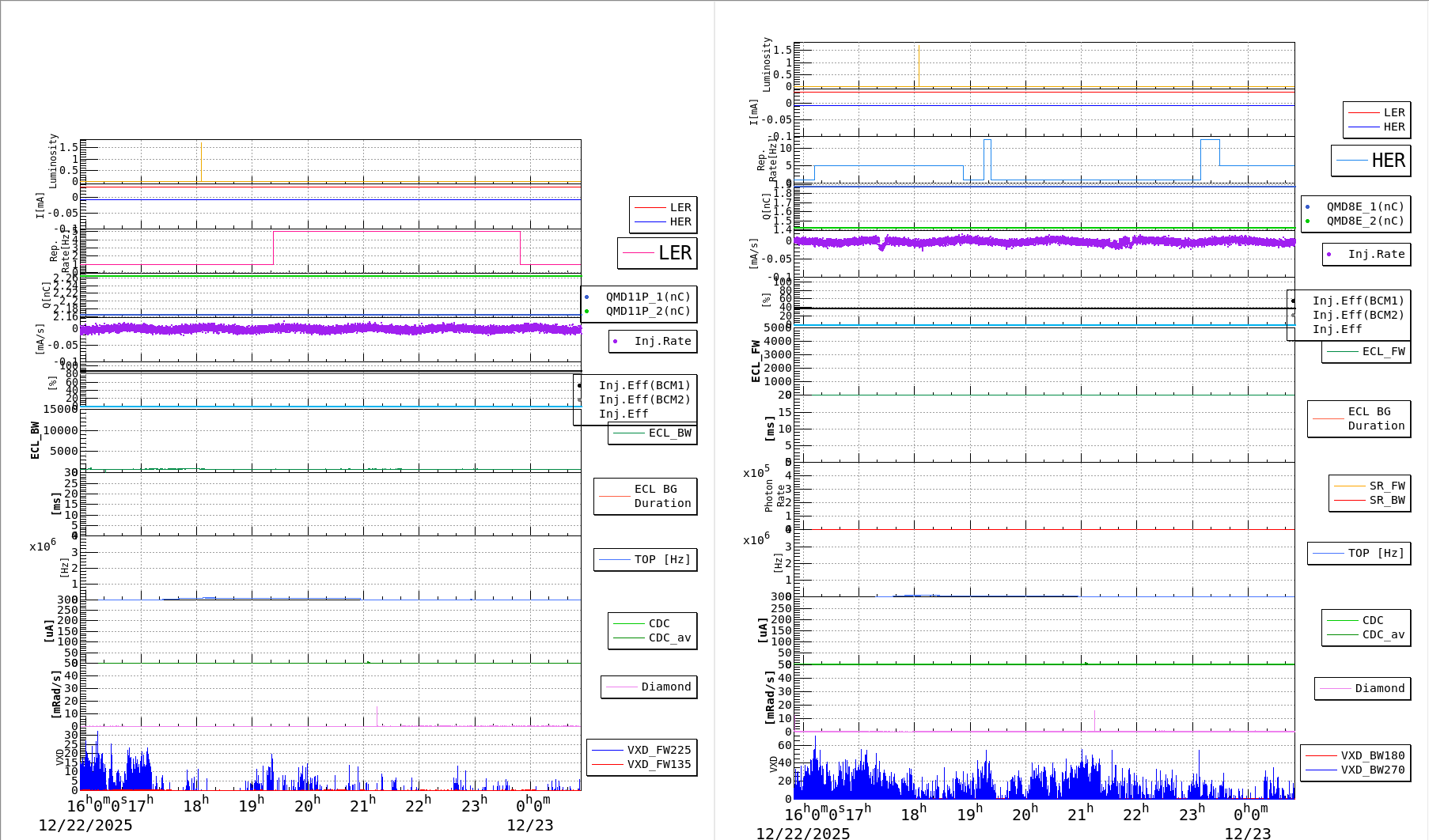Toggle the Inj.Eff(BCM1) legend marker
The width and height of the screenshot is (1429, 840).
pyautogui.click(x=580, y=387)
